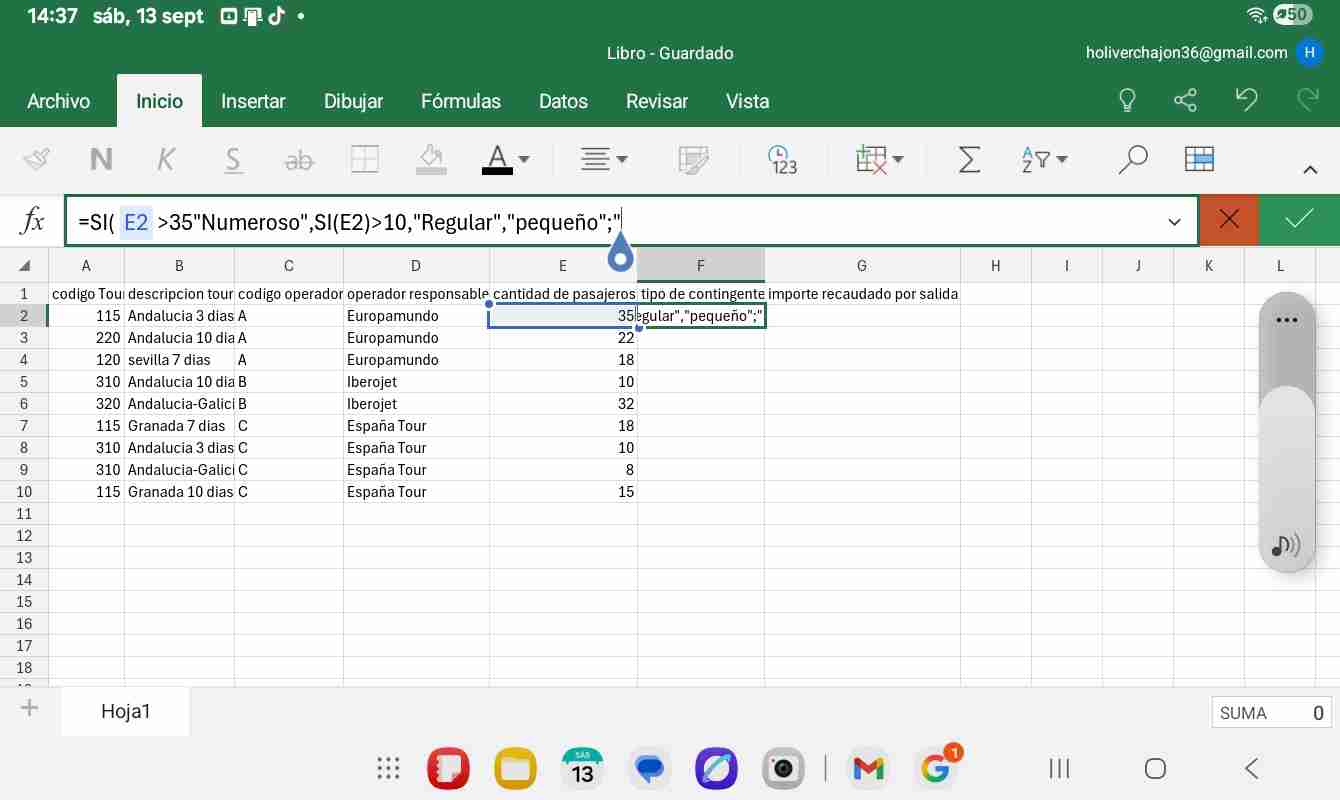
Task: Open the cell borders tool
Action: 364,160
